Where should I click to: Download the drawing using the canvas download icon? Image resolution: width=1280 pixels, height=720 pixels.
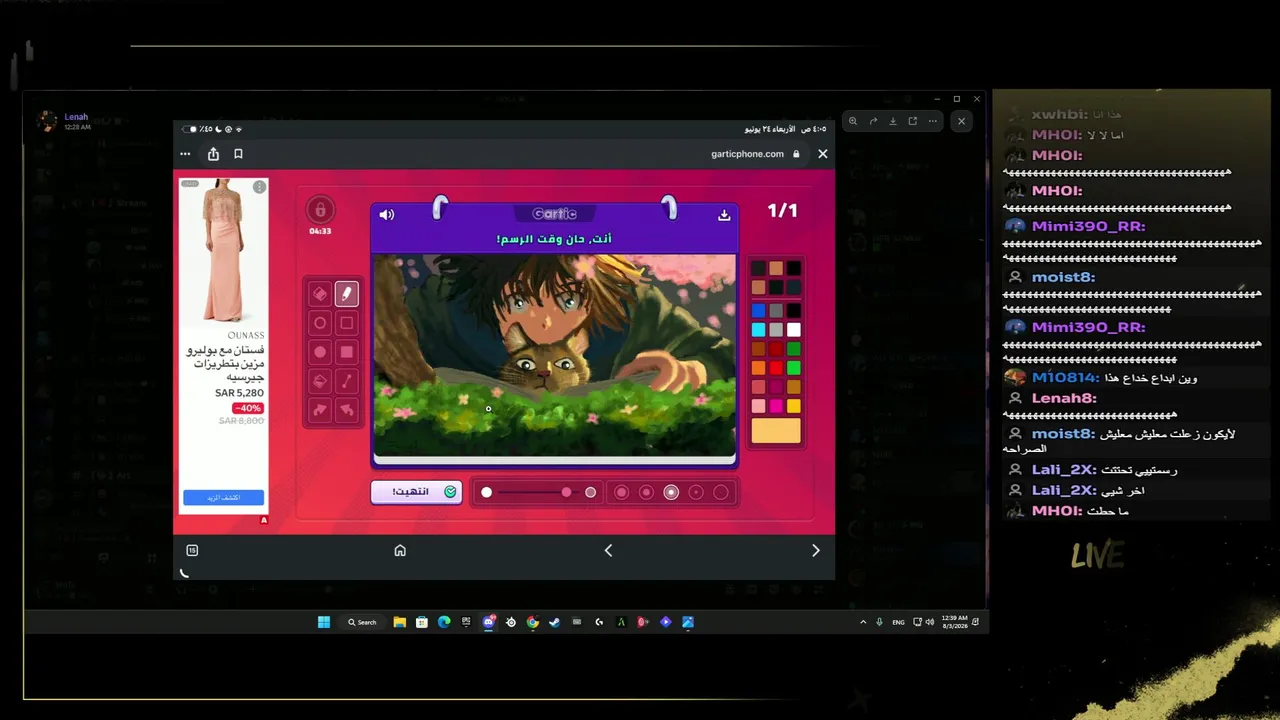(724, 215)
